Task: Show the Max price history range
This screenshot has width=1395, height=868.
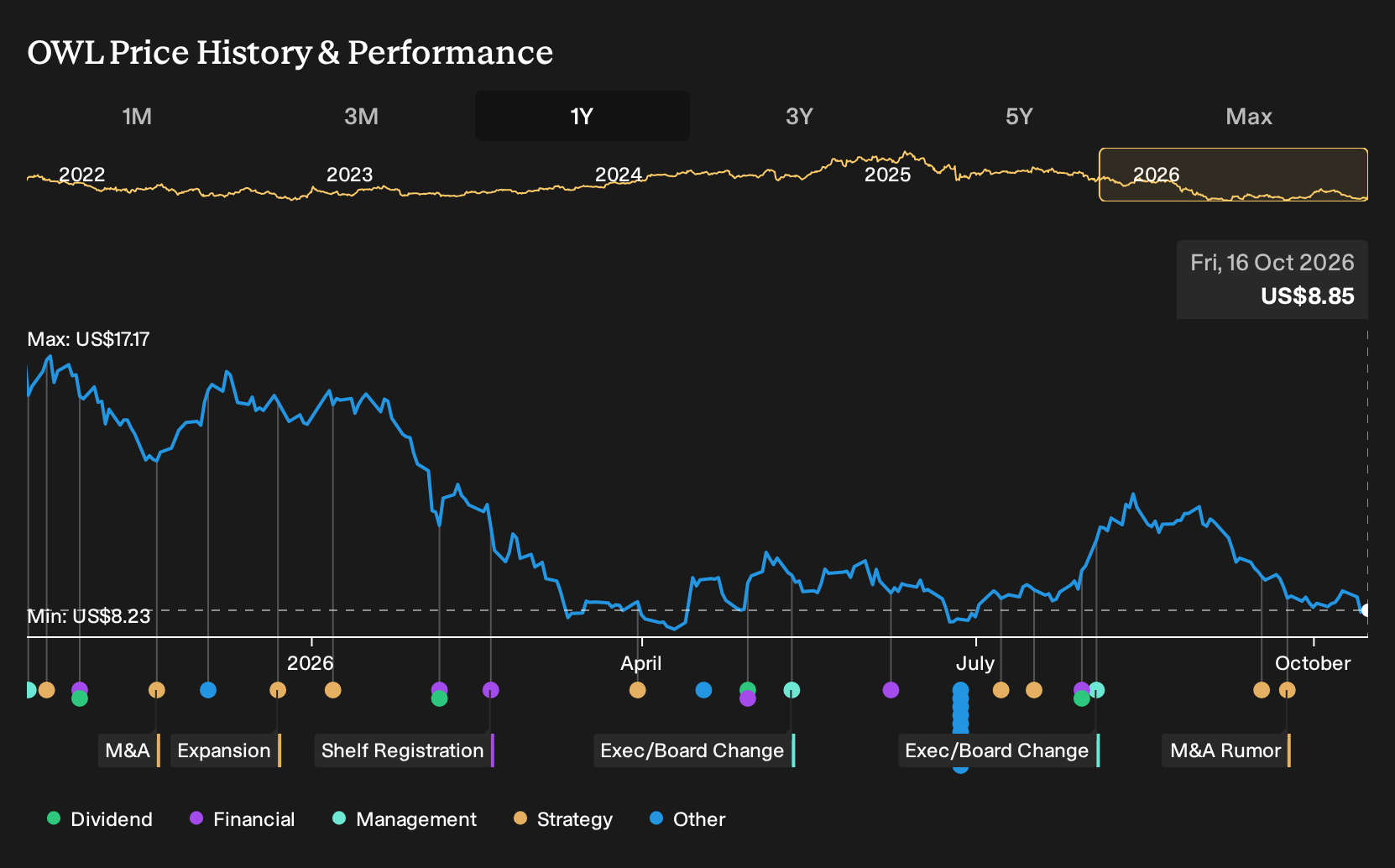Action: tap(1249, 116)
